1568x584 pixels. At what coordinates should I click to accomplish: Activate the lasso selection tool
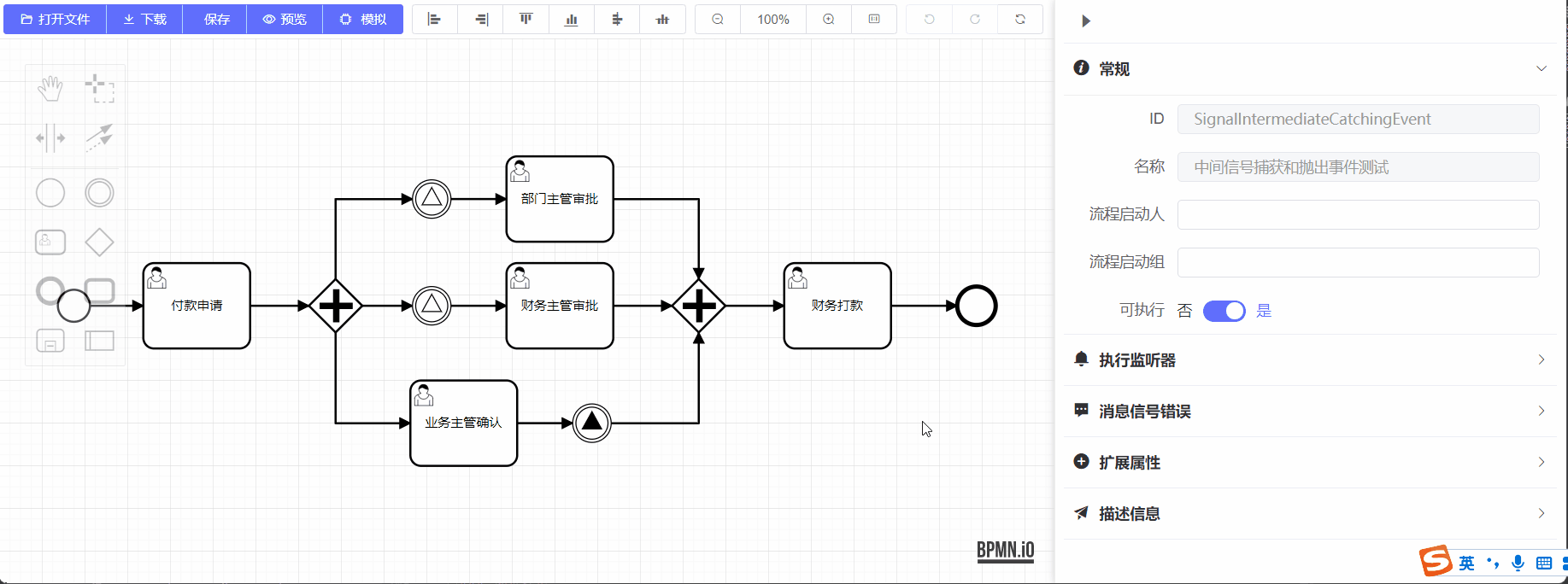pyautogui.click(x=99, y=88)
